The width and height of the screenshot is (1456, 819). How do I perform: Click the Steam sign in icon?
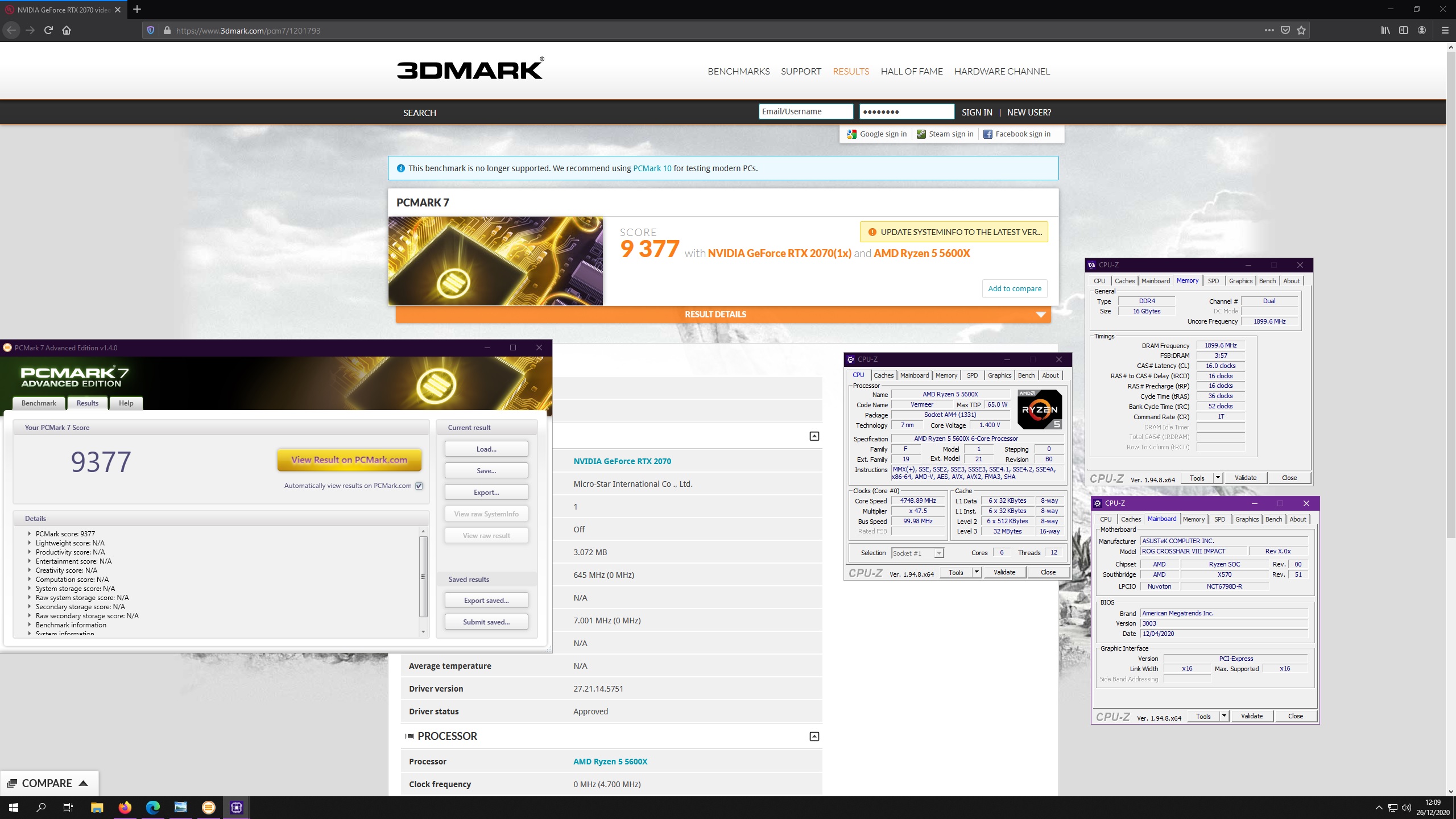click(921, 134)
